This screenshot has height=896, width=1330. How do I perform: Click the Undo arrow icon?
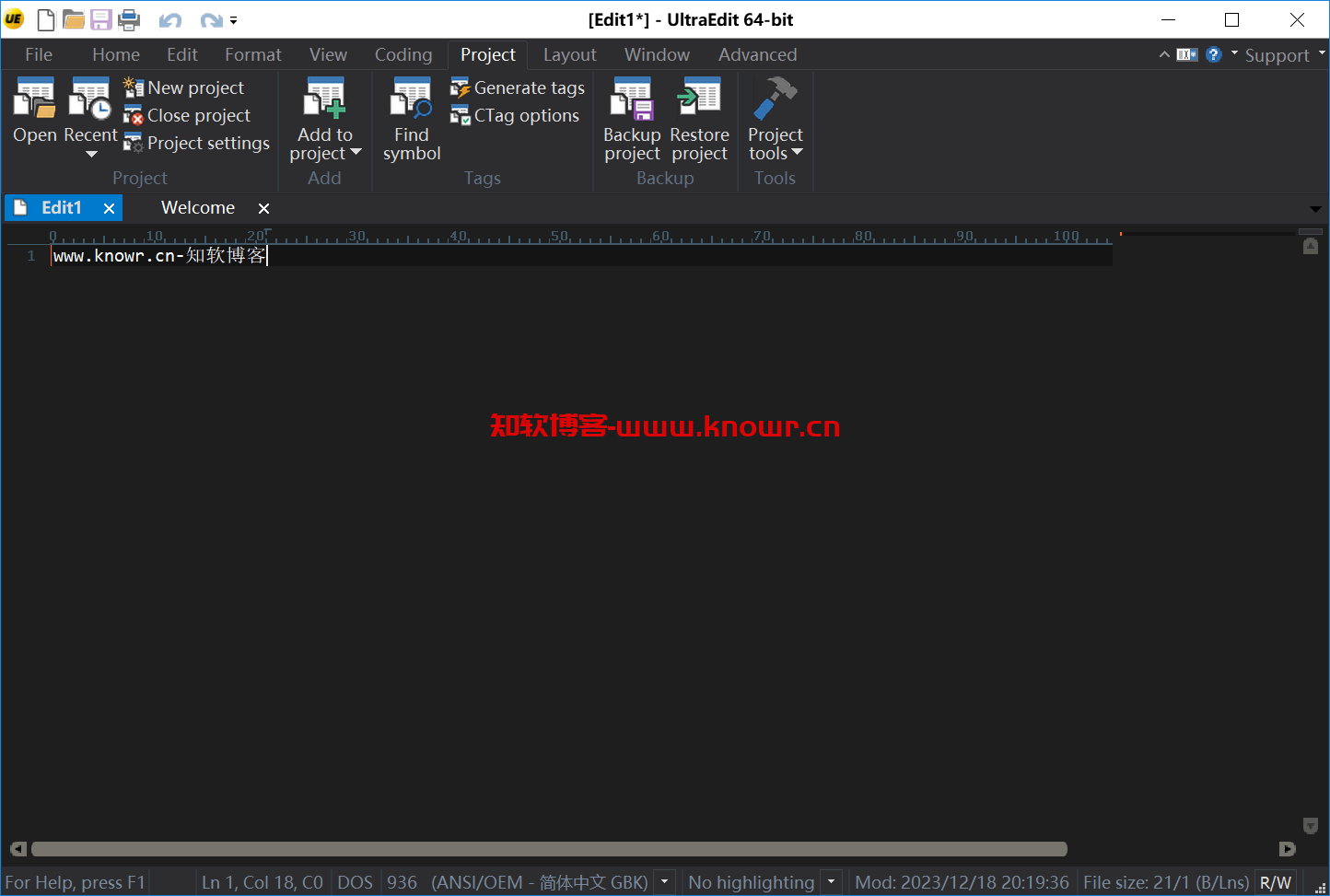[169, 20]
